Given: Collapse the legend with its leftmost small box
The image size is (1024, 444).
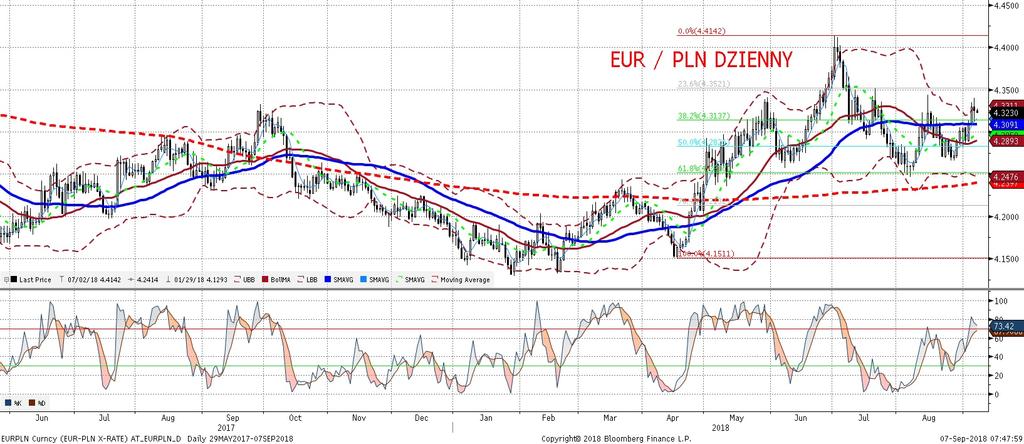Looking at the screenshot, I should [x=6, y=279].
